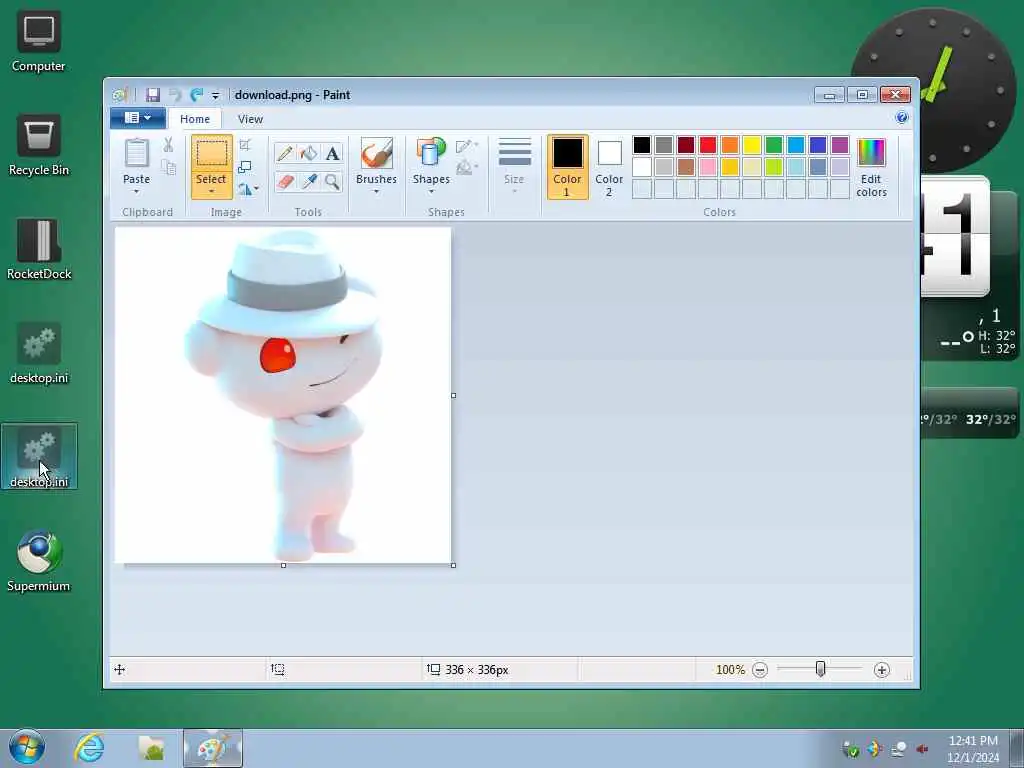Expand the Shapes dropdown arrow

pos(431,192)
